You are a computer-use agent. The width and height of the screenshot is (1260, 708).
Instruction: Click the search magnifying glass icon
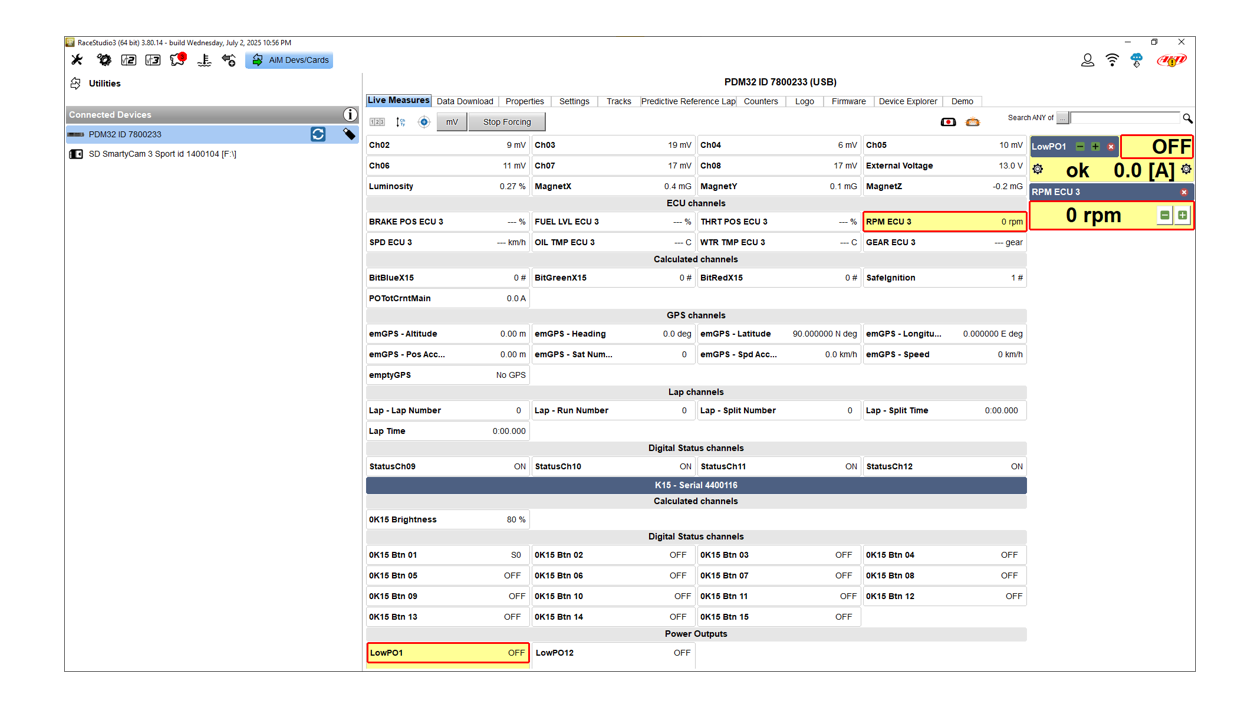(x=1188, y=118)
